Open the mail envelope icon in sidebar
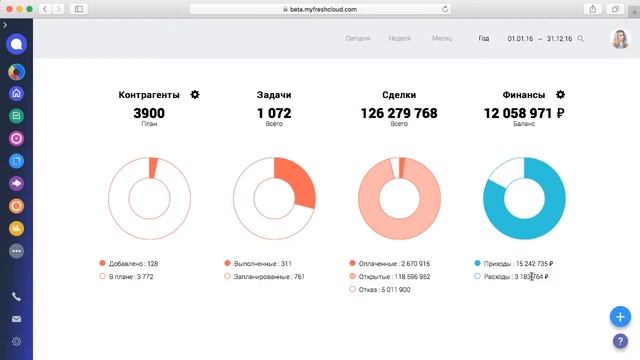This screenshot has height=360, width=640. pyautogui.click(x=16, y=319)
